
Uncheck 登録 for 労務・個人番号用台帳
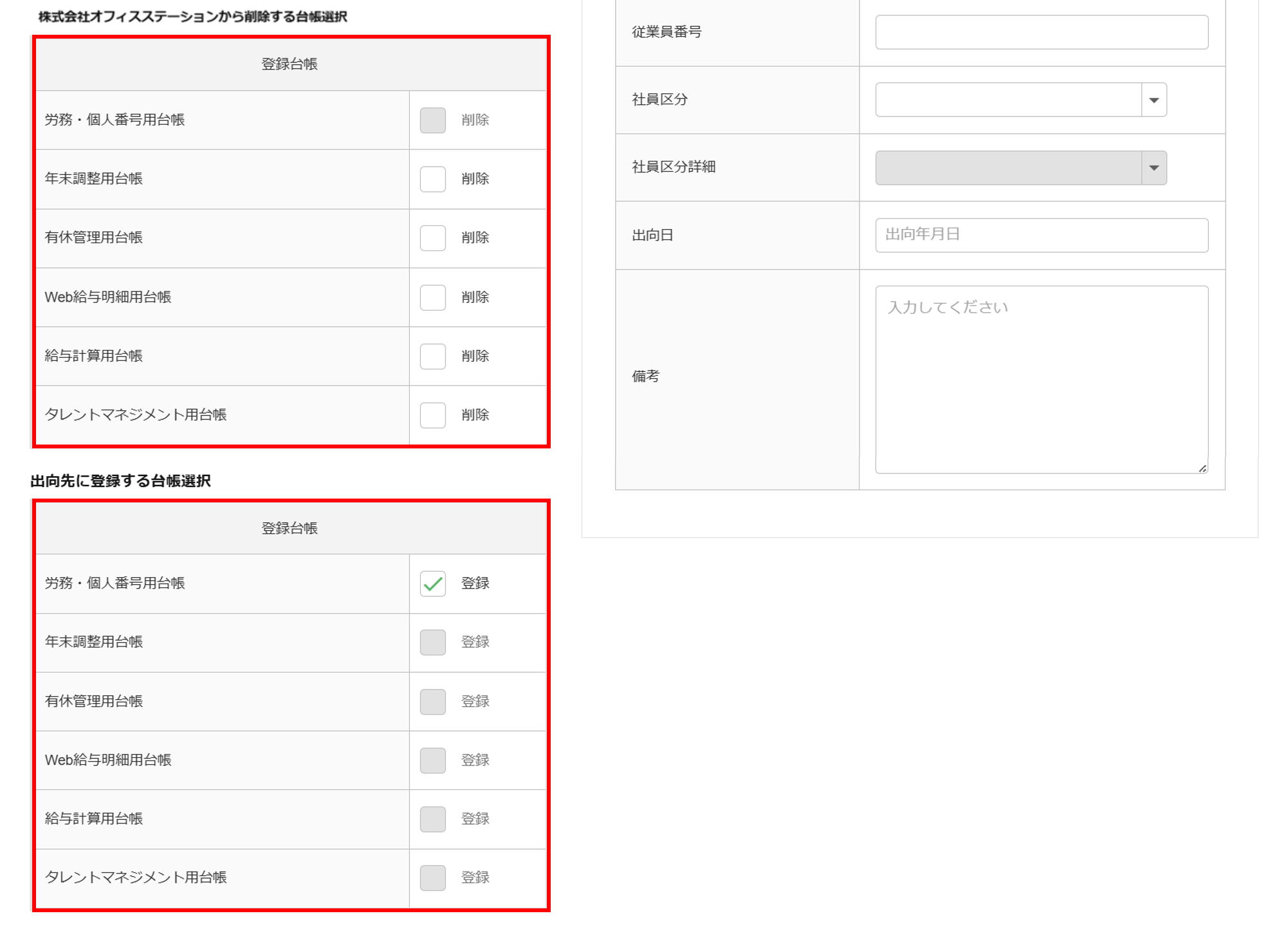(x=432, y=583)
